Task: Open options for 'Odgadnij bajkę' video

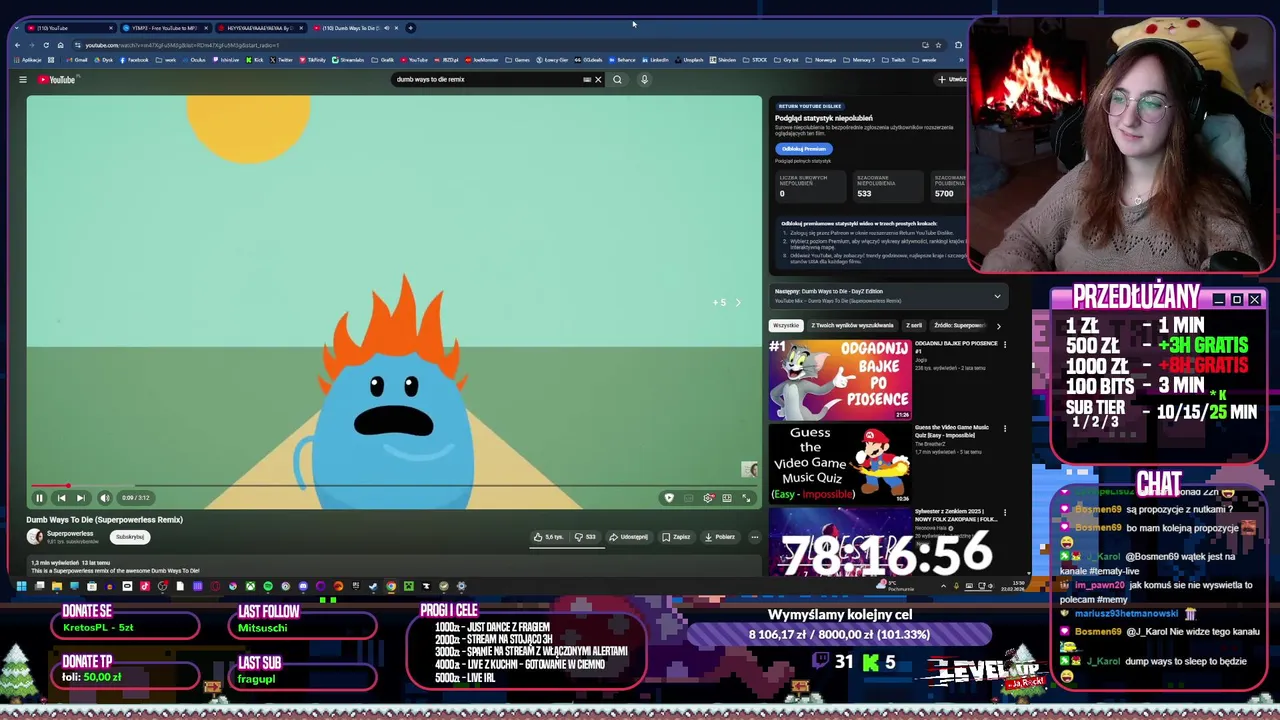Action: pyautogui.click(x=1005, y=345)
